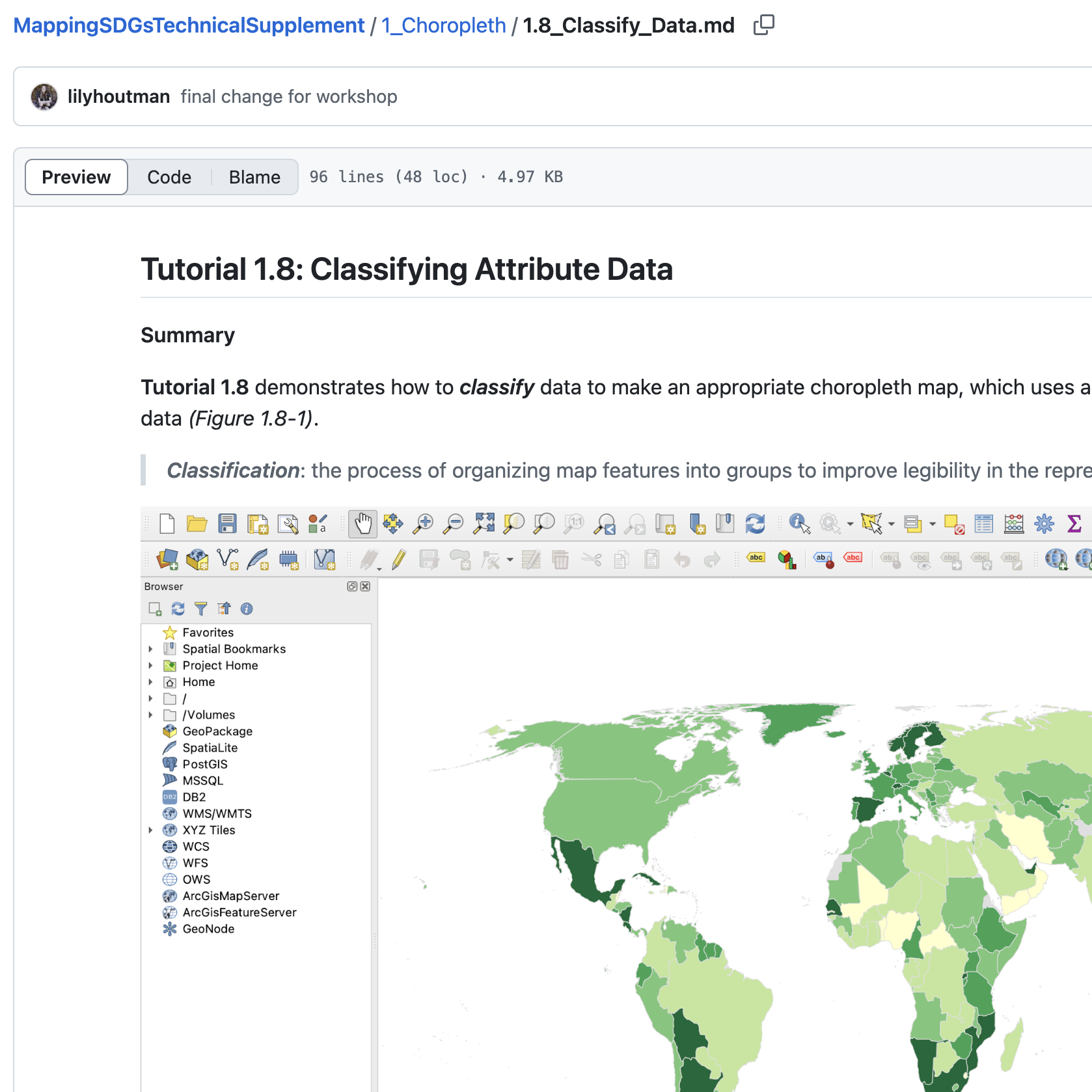
Task: Select the Pan Map hand tool
Action: (362, 524)
